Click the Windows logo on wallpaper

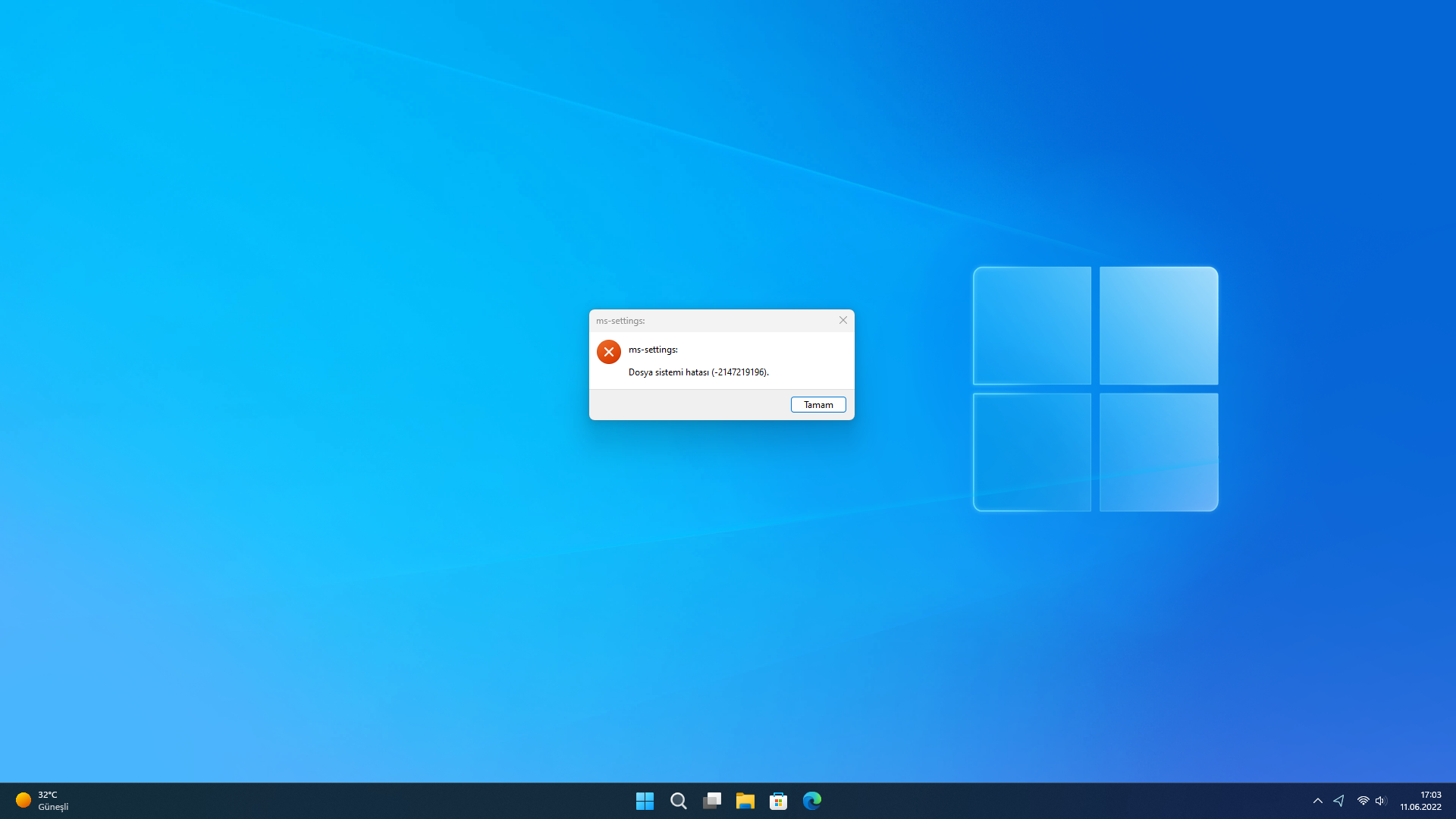tap(1095, 389)
